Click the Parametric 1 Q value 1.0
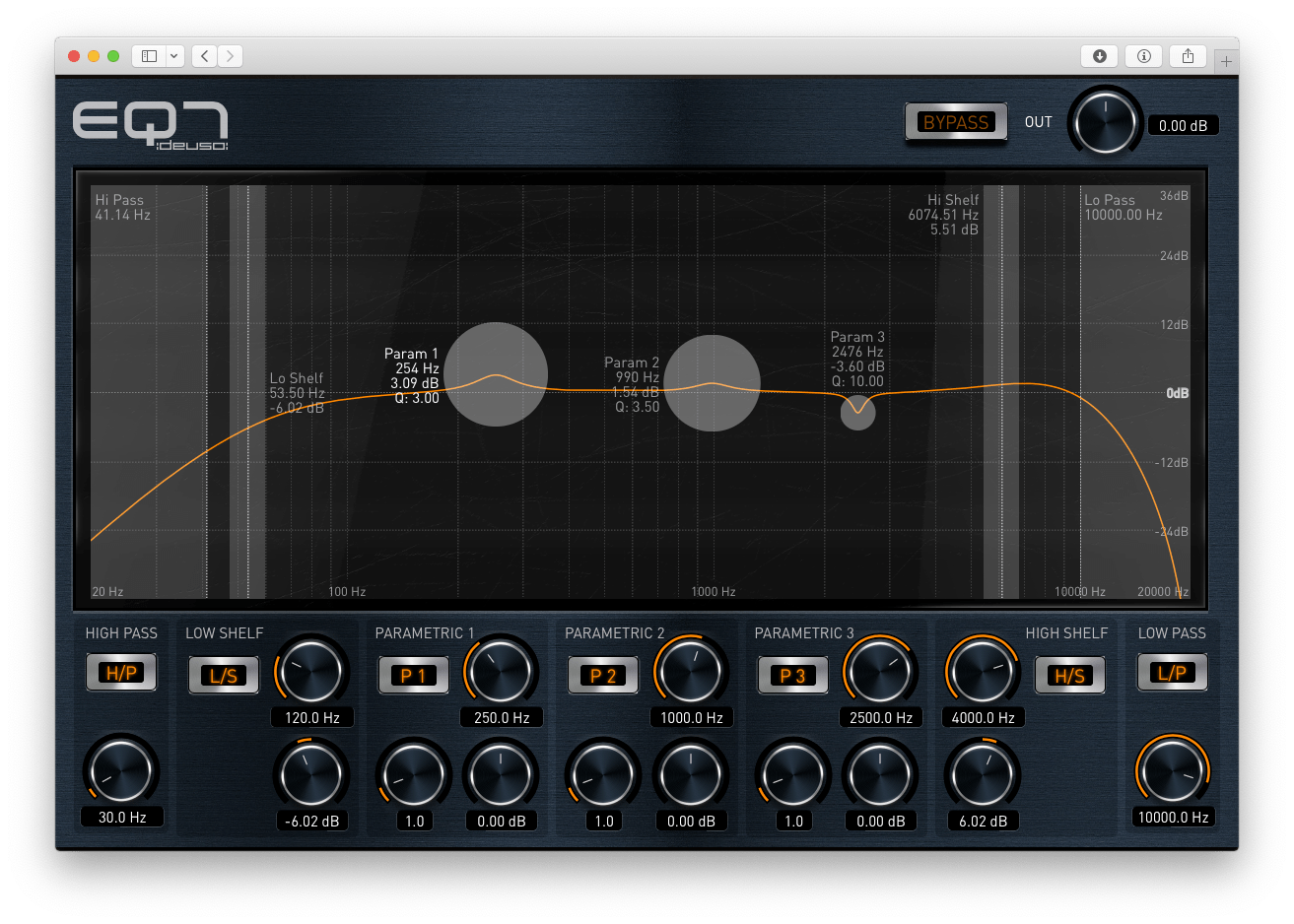Image resolution: width=1294 pixels, height=924 pixels. [x=414, y=821]
